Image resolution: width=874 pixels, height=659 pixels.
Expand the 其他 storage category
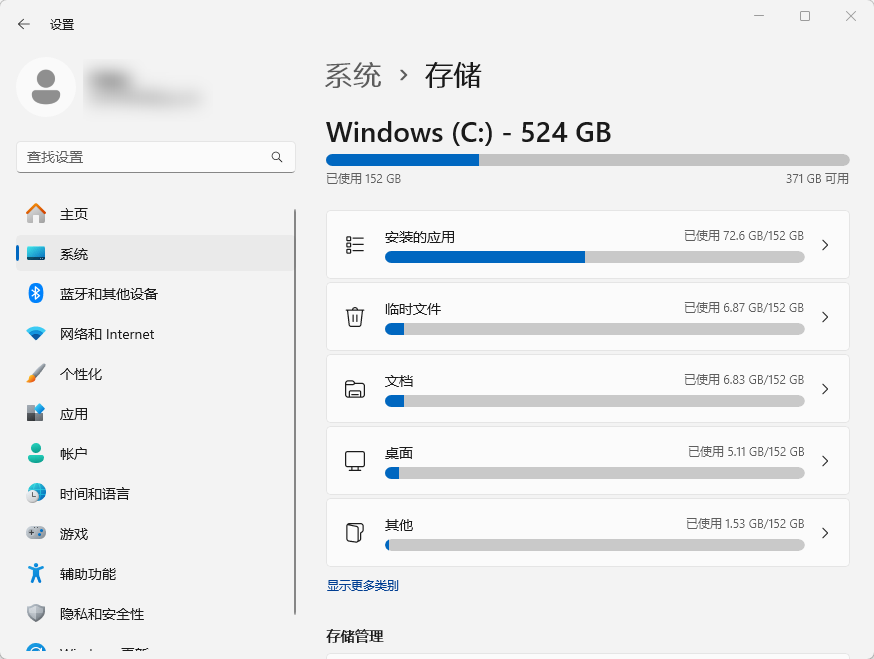coord(588,533)
